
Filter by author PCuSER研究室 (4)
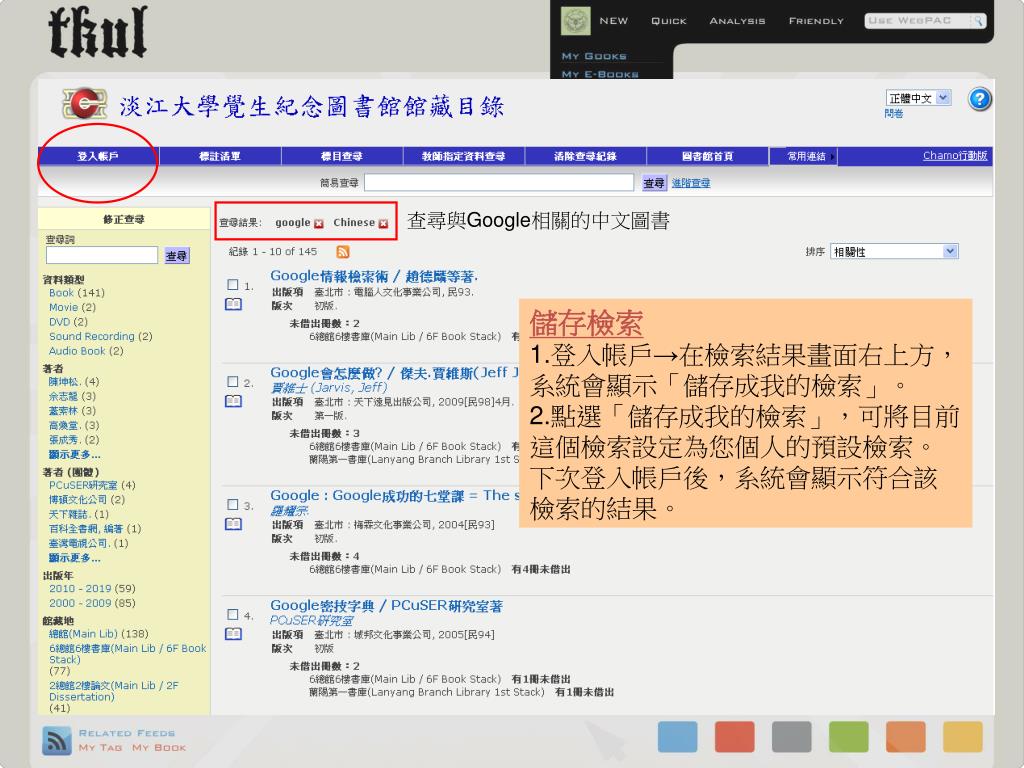pyautogui.click(x=92, y=485)
